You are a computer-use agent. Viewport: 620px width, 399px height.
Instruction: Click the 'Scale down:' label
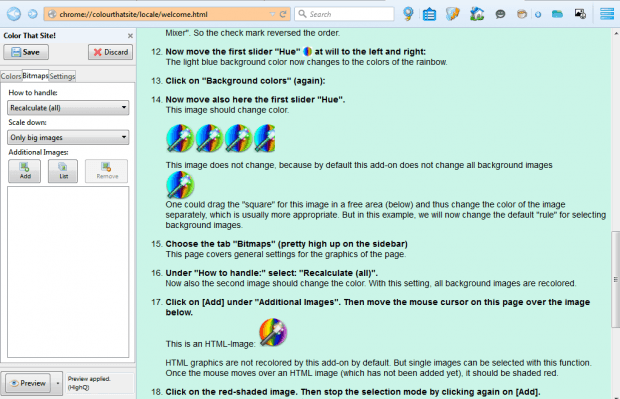27,122
